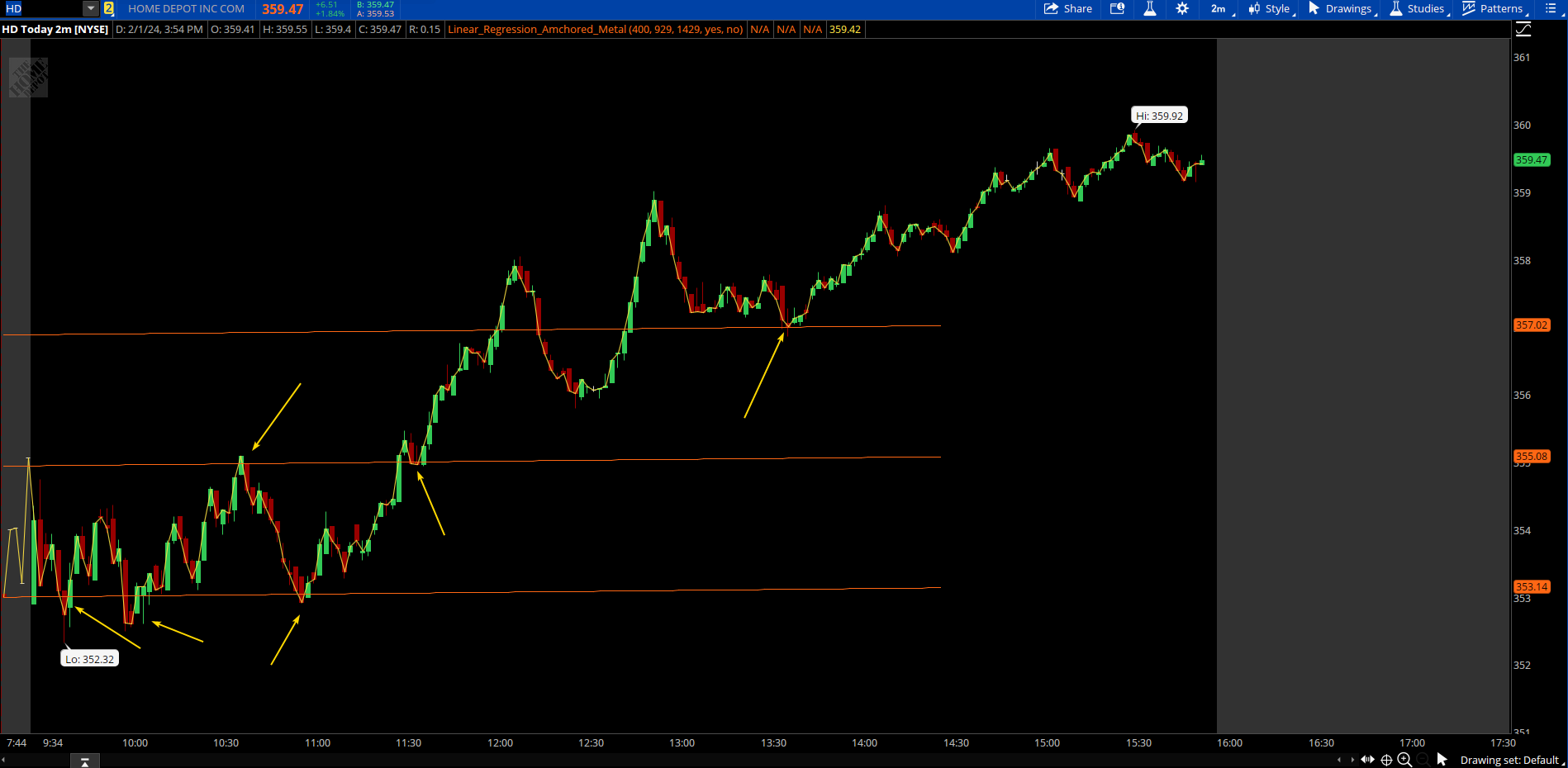Click the expand time axis icon
Image resolution: width=1568 pixels, height=768 pixels.
[x=1367, y=760]
